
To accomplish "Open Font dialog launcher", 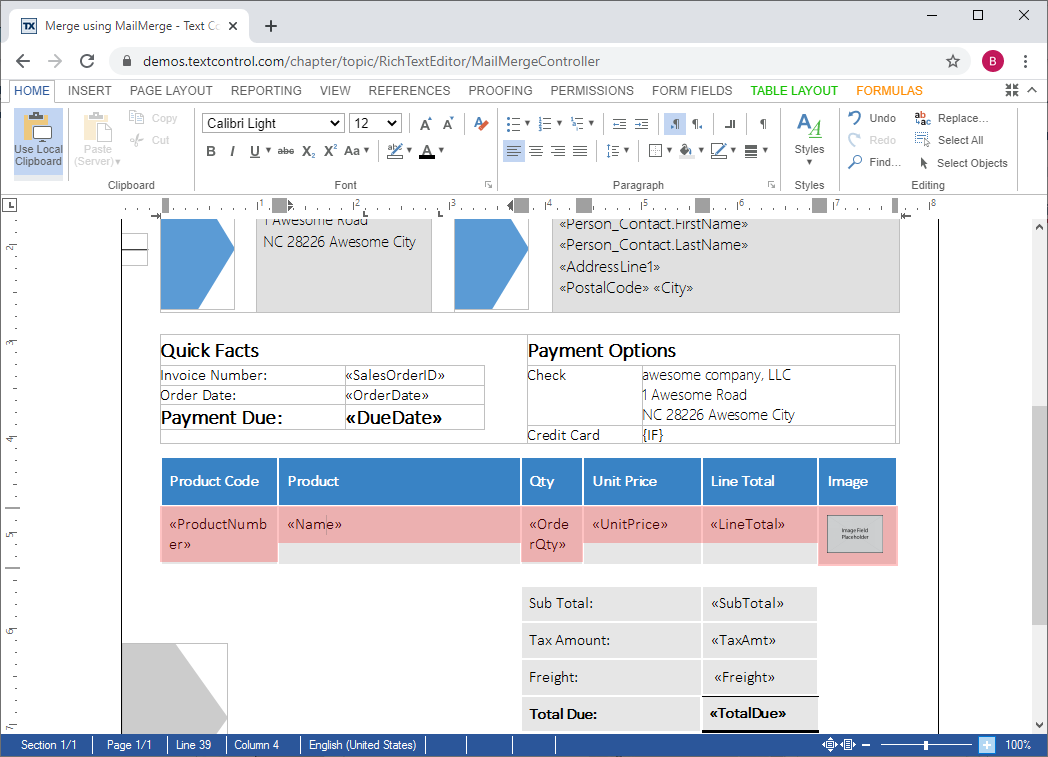I will 489,184.
